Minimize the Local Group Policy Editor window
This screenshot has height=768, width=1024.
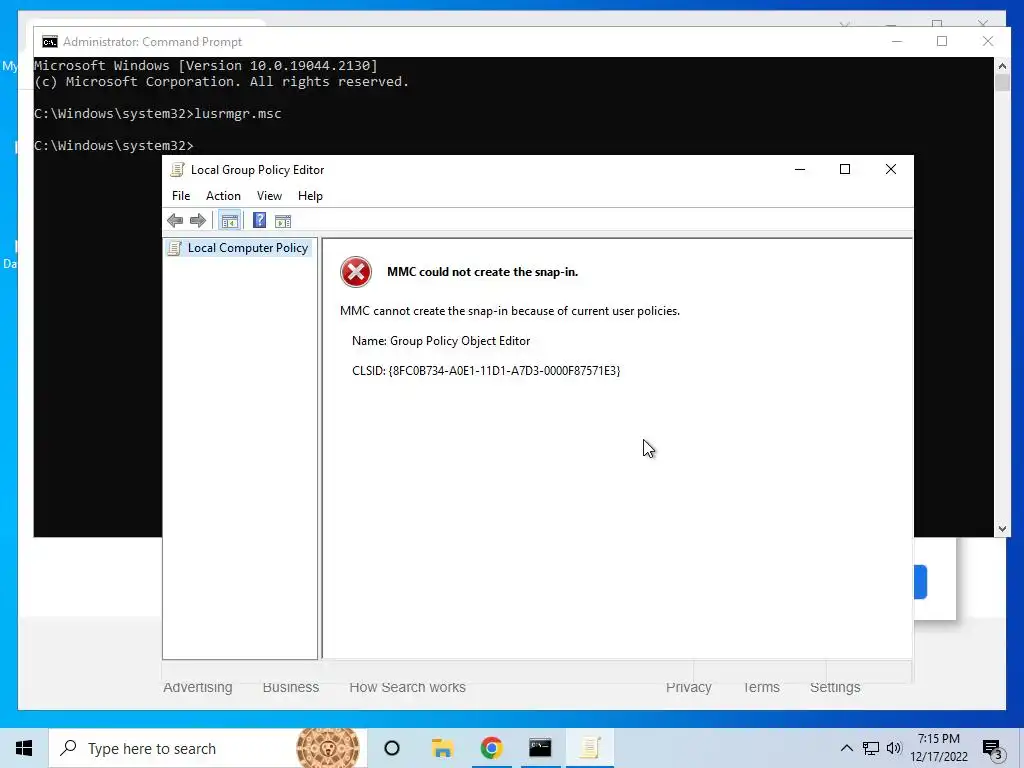[x=800, y=170]
